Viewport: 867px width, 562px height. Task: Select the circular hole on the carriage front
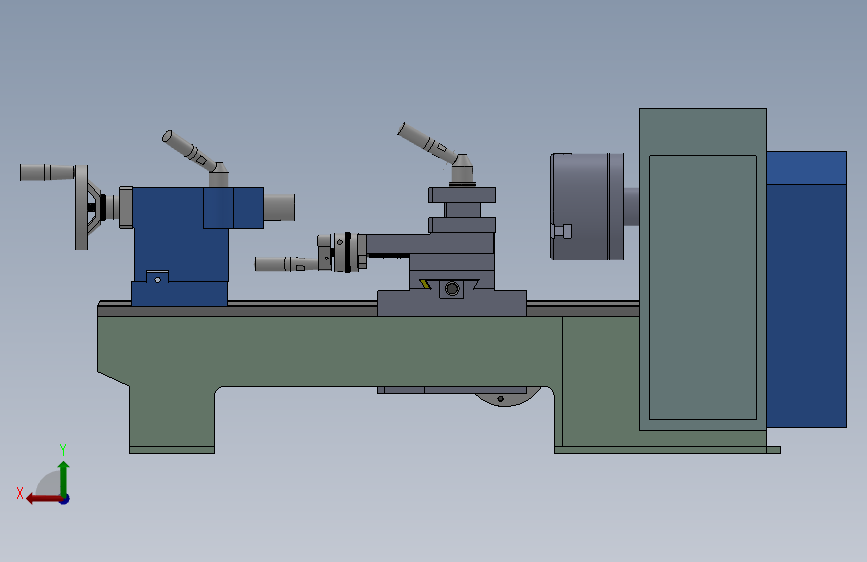(452, 289)
